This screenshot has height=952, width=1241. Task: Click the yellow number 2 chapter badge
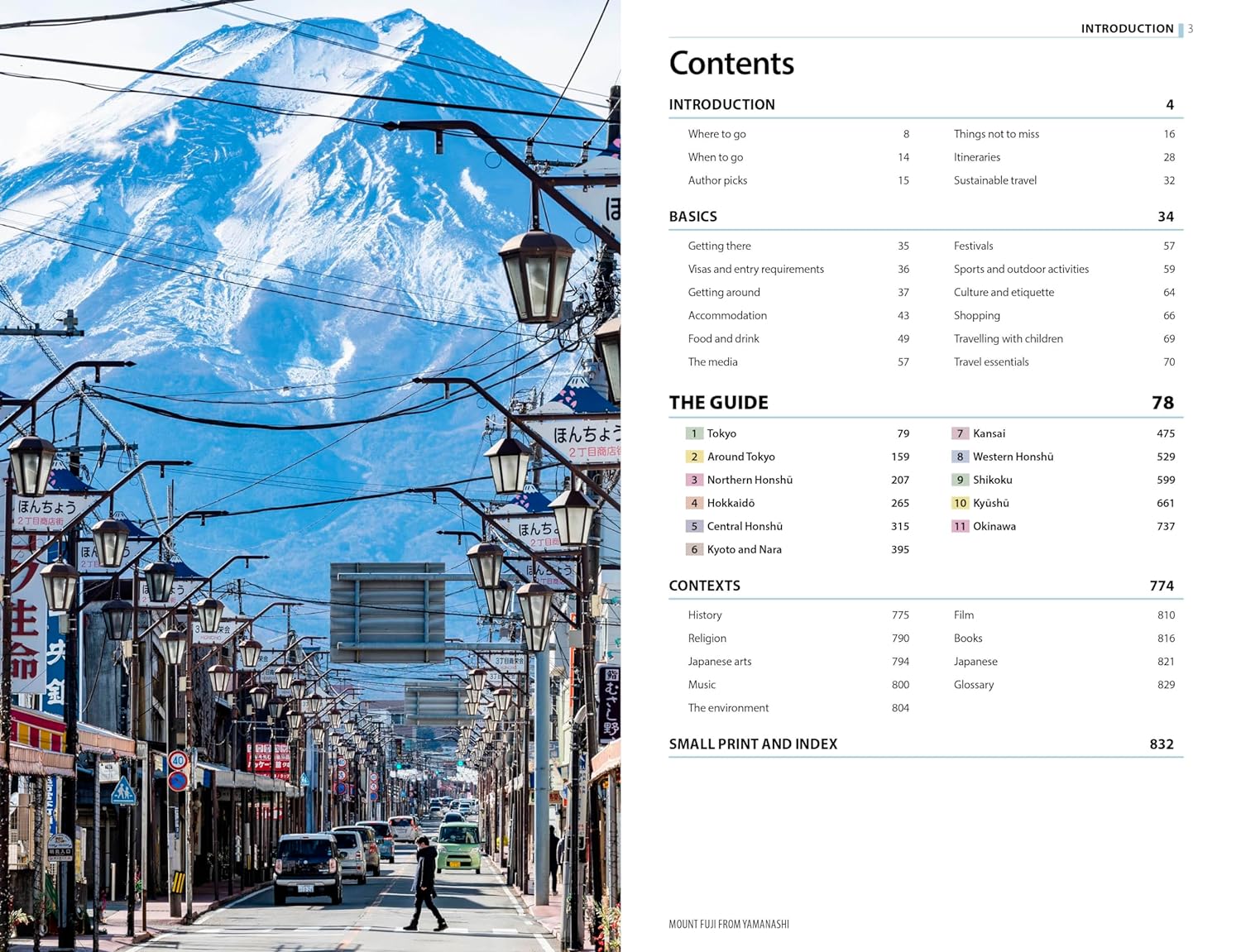tap(694, 457)
